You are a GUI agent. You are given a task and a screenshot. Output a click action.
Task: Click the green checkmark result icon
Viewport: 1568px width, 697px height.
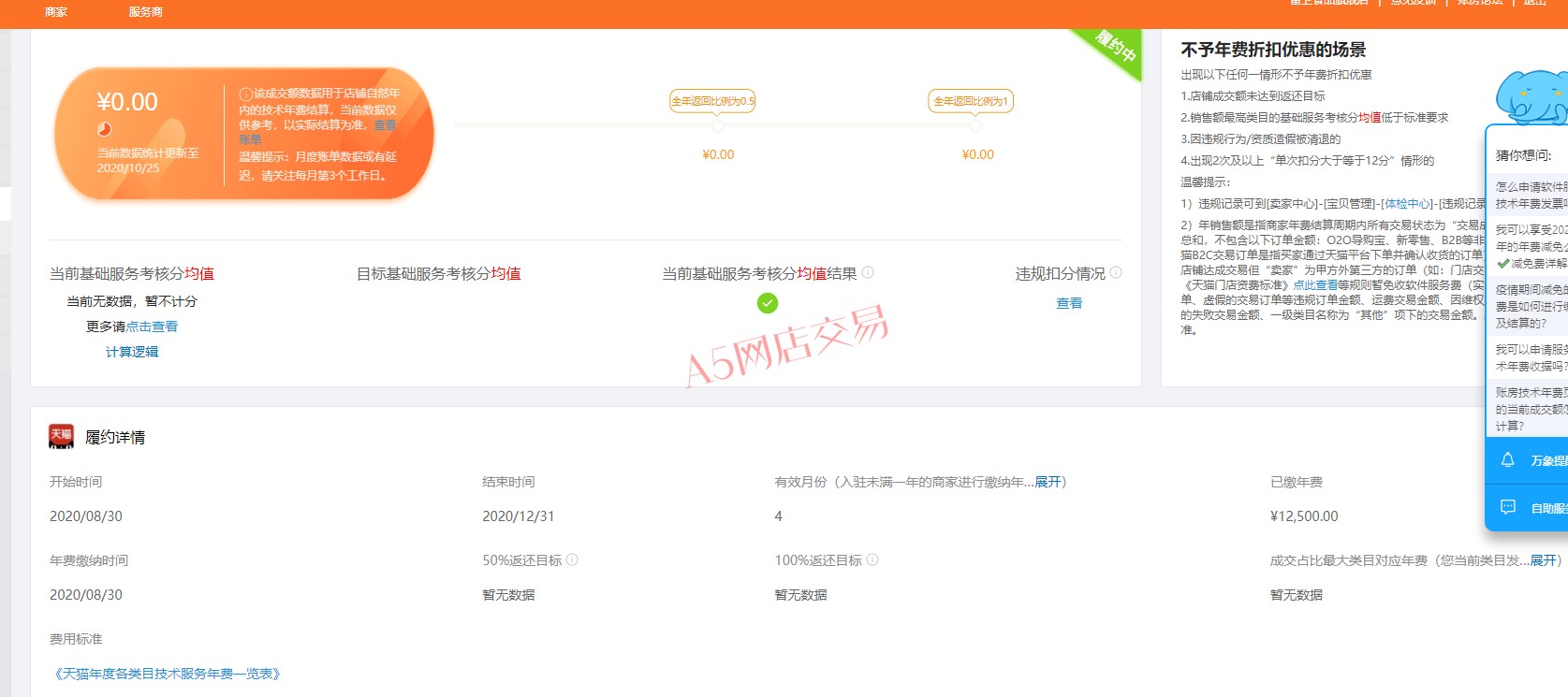pyautogui.click(x=768, y=303)
